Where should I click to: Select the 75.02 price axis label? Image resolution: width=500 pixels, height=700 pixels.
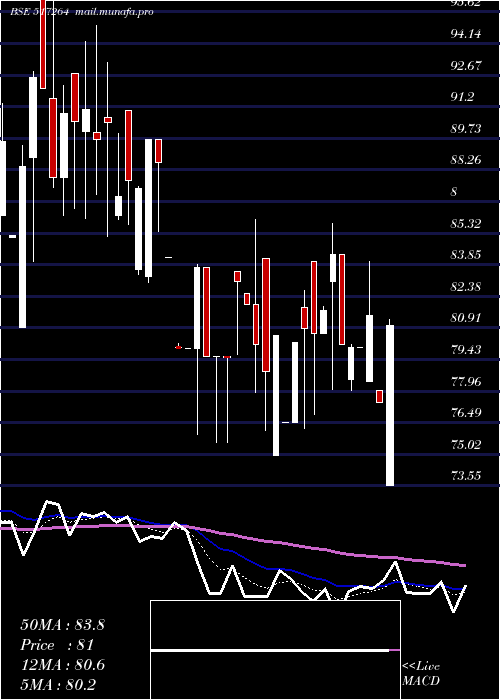(x=466, y=445)
